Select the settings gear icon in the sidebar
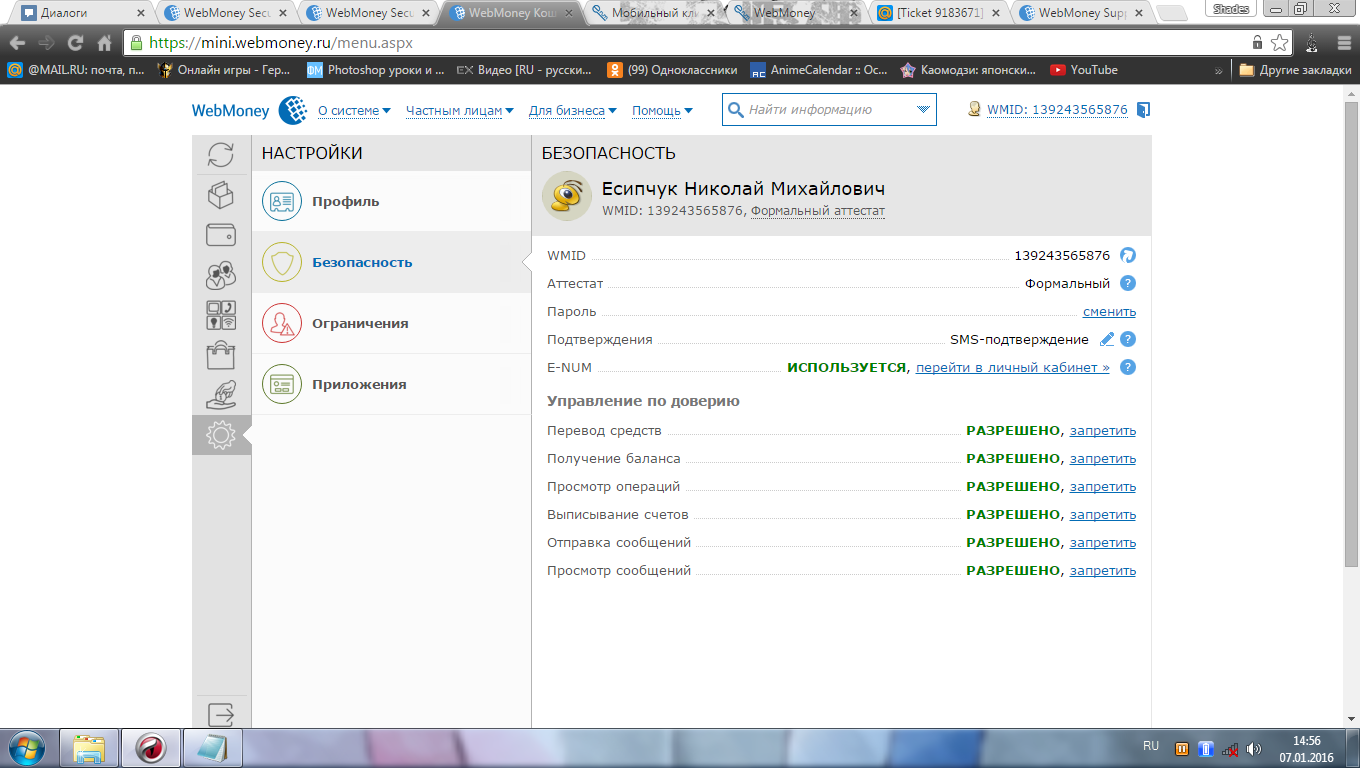This screenshot has height=768, width=1360. coord(221,435)
